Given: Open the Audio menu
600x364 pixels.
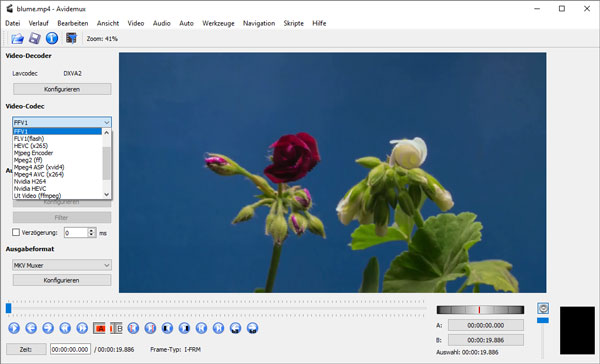Looking at the screenshot, I should tap(161, 23).
